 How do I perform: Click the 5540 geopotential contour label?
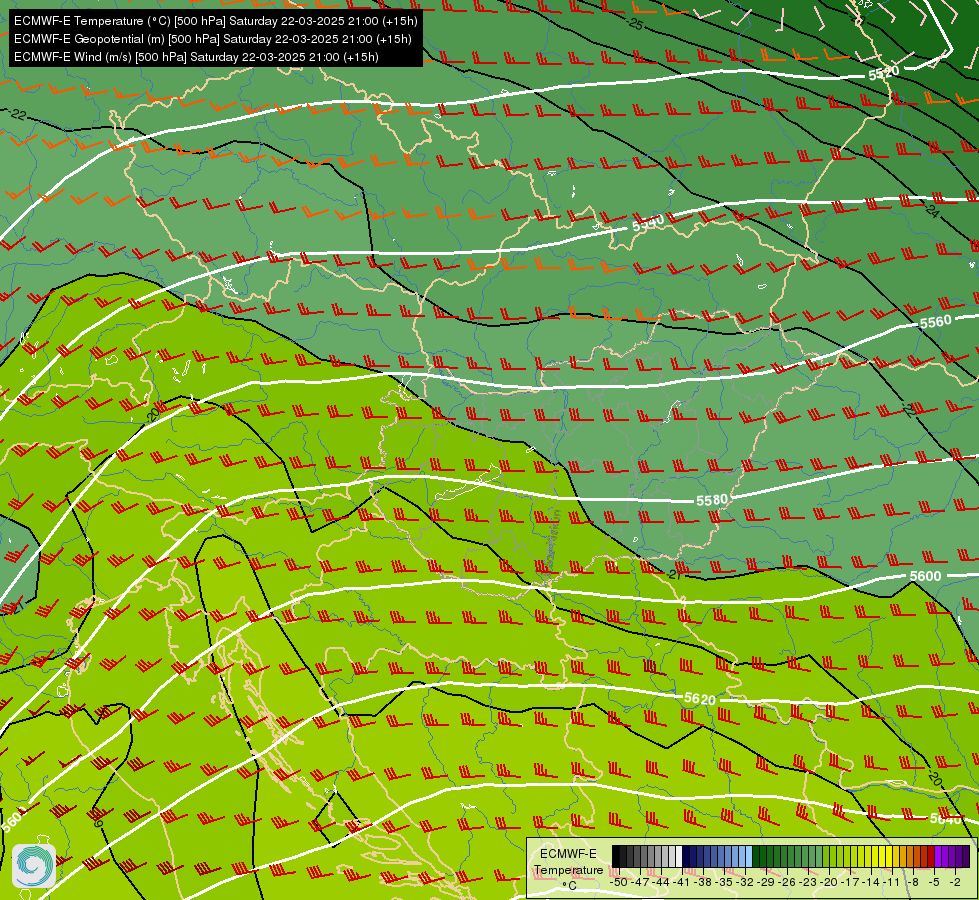648,223
